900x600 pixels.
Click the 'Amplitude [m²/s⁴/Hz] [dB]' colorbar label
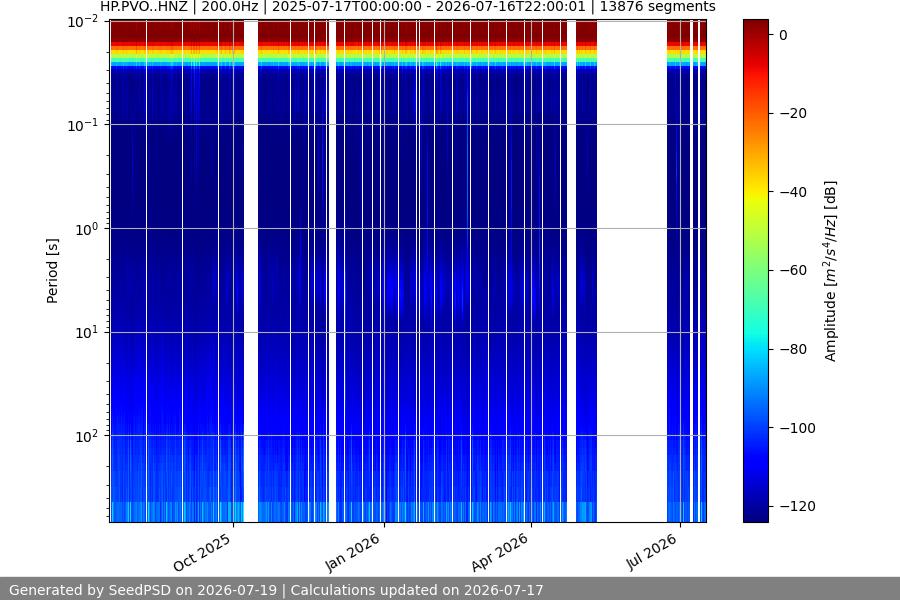pos(831,271)
